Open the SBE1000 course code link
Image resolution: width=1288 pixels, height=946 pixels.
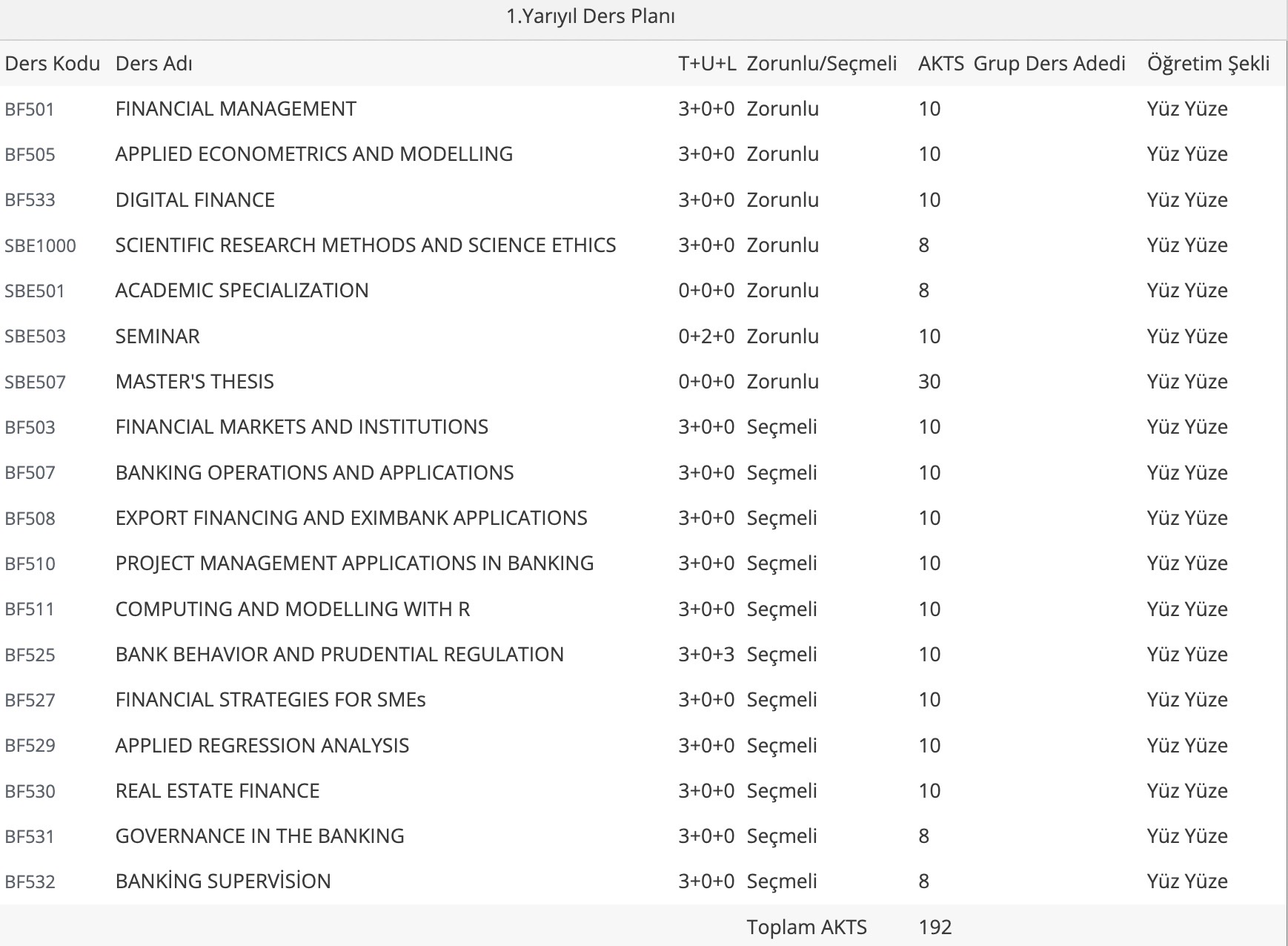(x=40, y=246)
